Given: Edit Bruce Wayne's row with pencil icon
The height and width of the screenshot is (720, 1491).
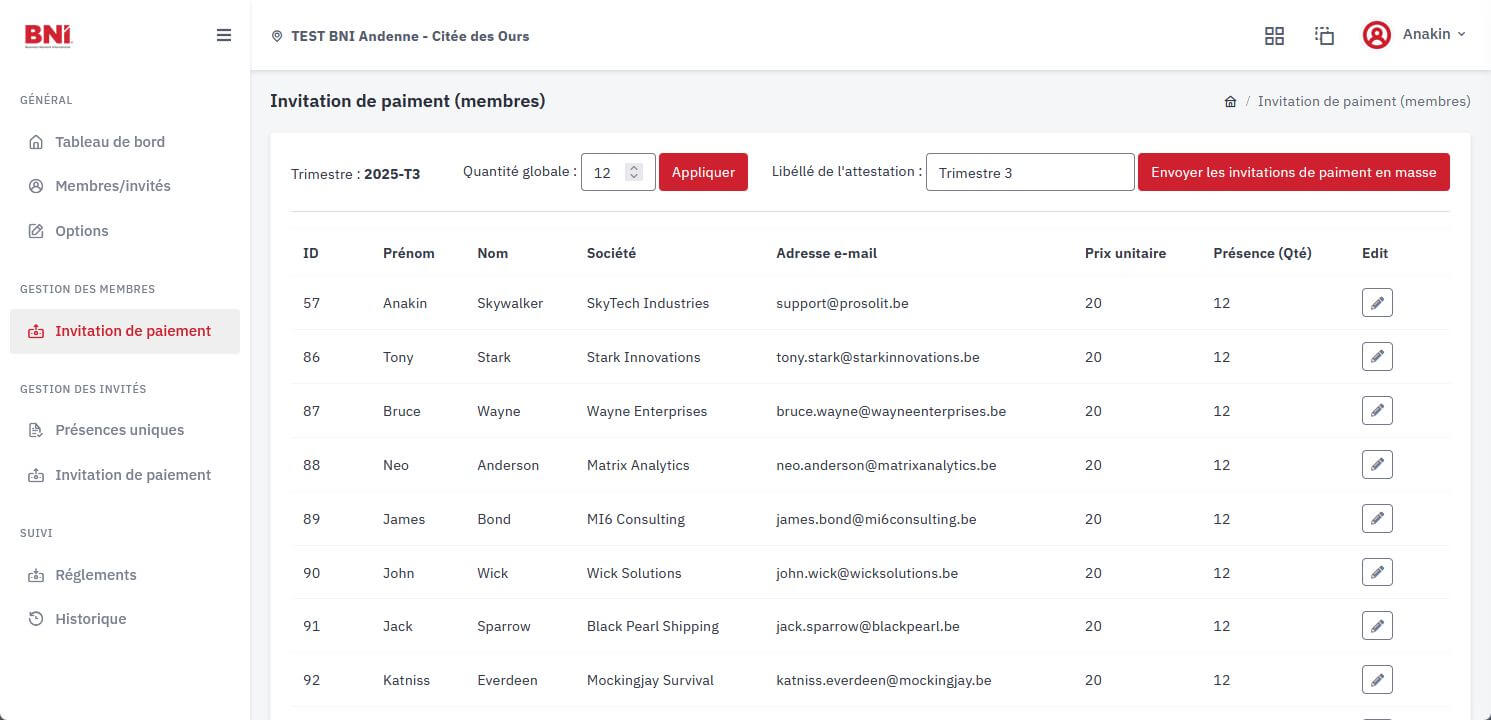Looking at the screenshot, I should click(x=1377, y=411).
